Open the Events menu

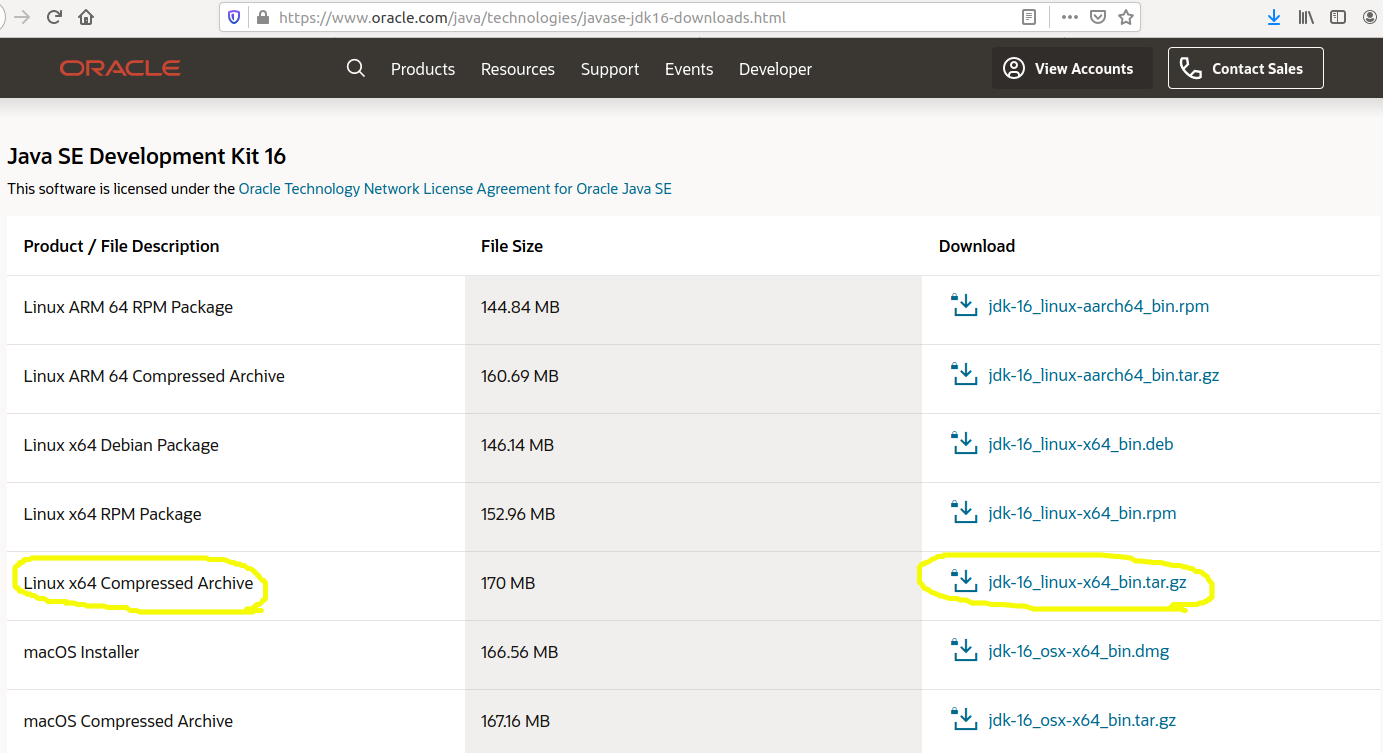tap(689, 69)
